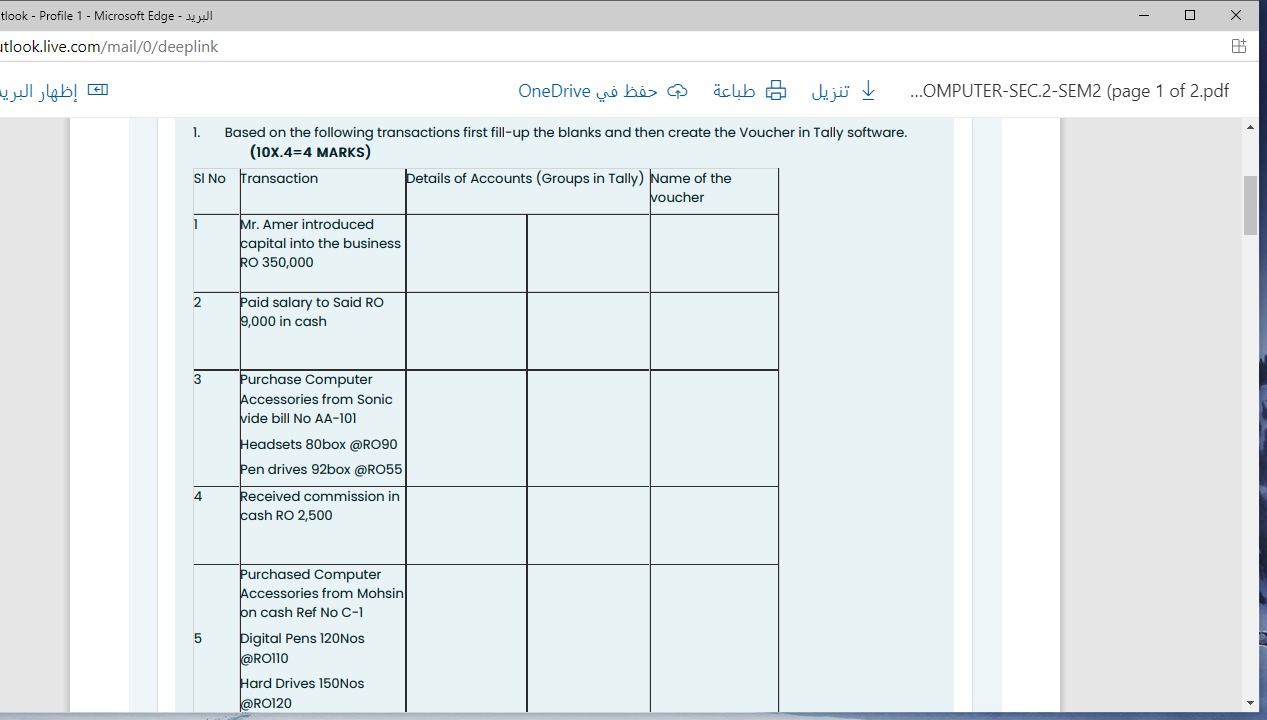Click first accounts cell for salary row
This screenshot has width=1267, height=720.
click(466, 331)
